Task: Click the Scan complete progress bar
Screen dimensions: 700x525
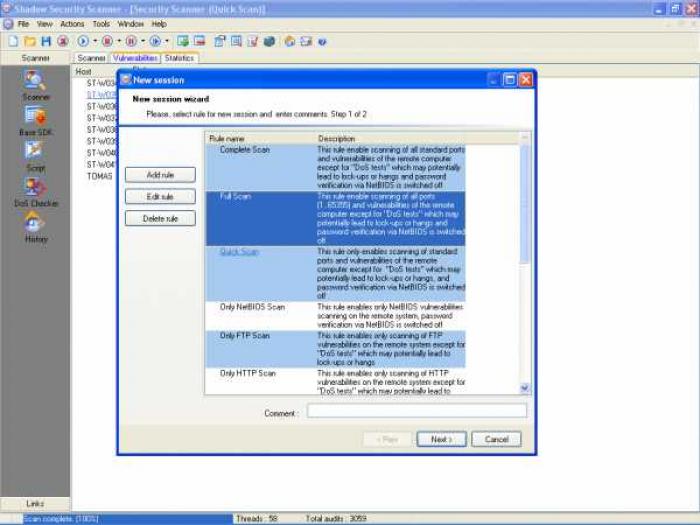Action: pyautogui.click(x=127, y=519)
